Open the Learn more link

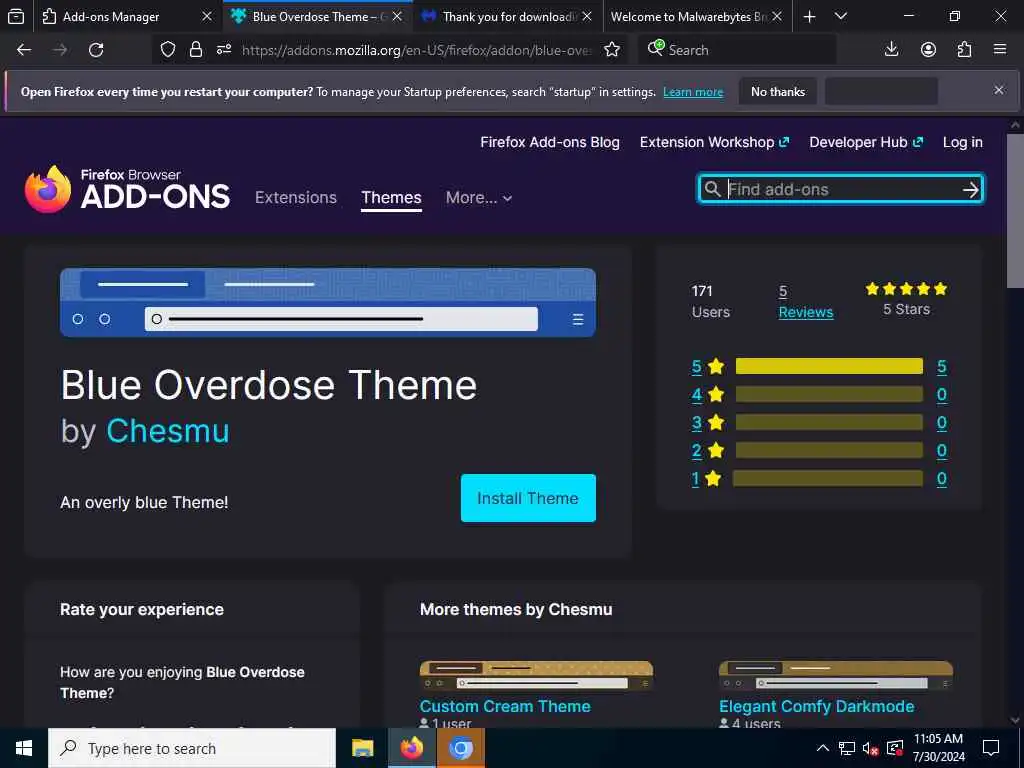[x=693, y=92]
